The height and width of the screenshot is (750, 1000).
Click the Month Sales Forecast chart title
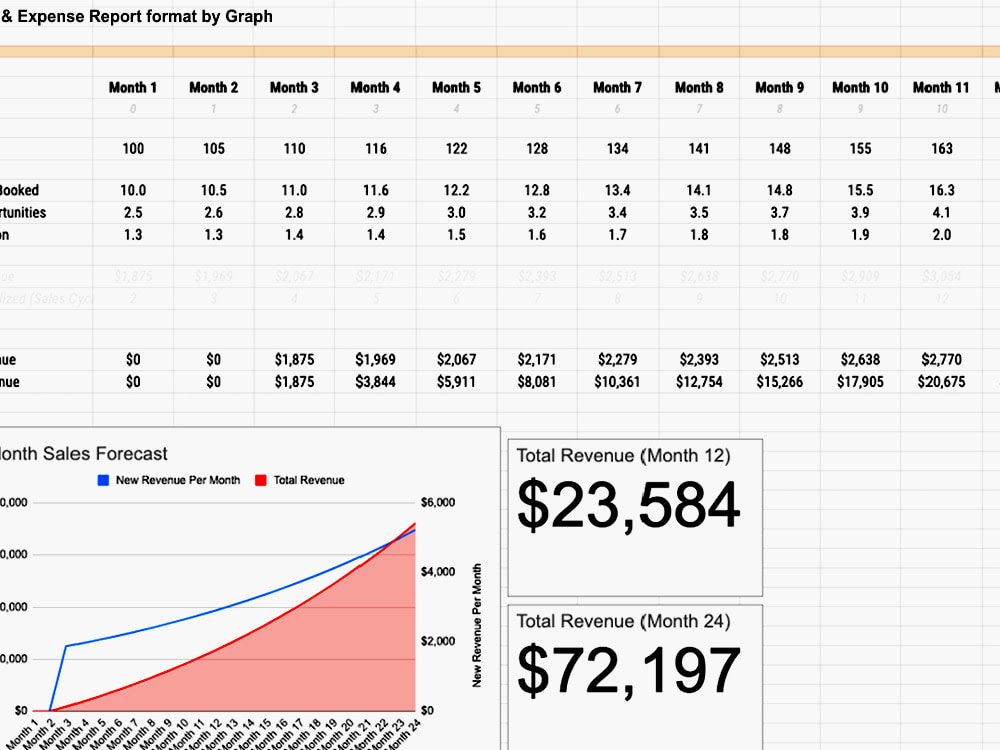(x=80, y=454)
